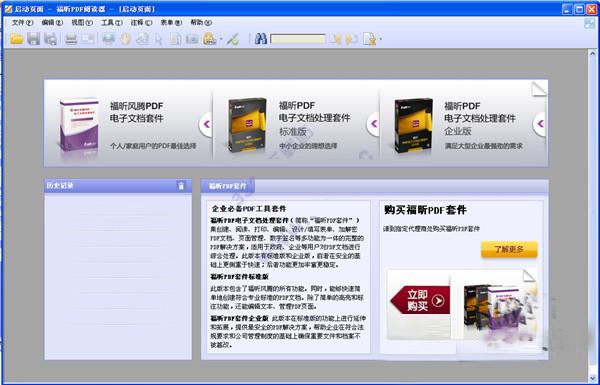Click the vertical scrollbar down arrow
This screenshot has height=385, width=600.
coord(592,377)
